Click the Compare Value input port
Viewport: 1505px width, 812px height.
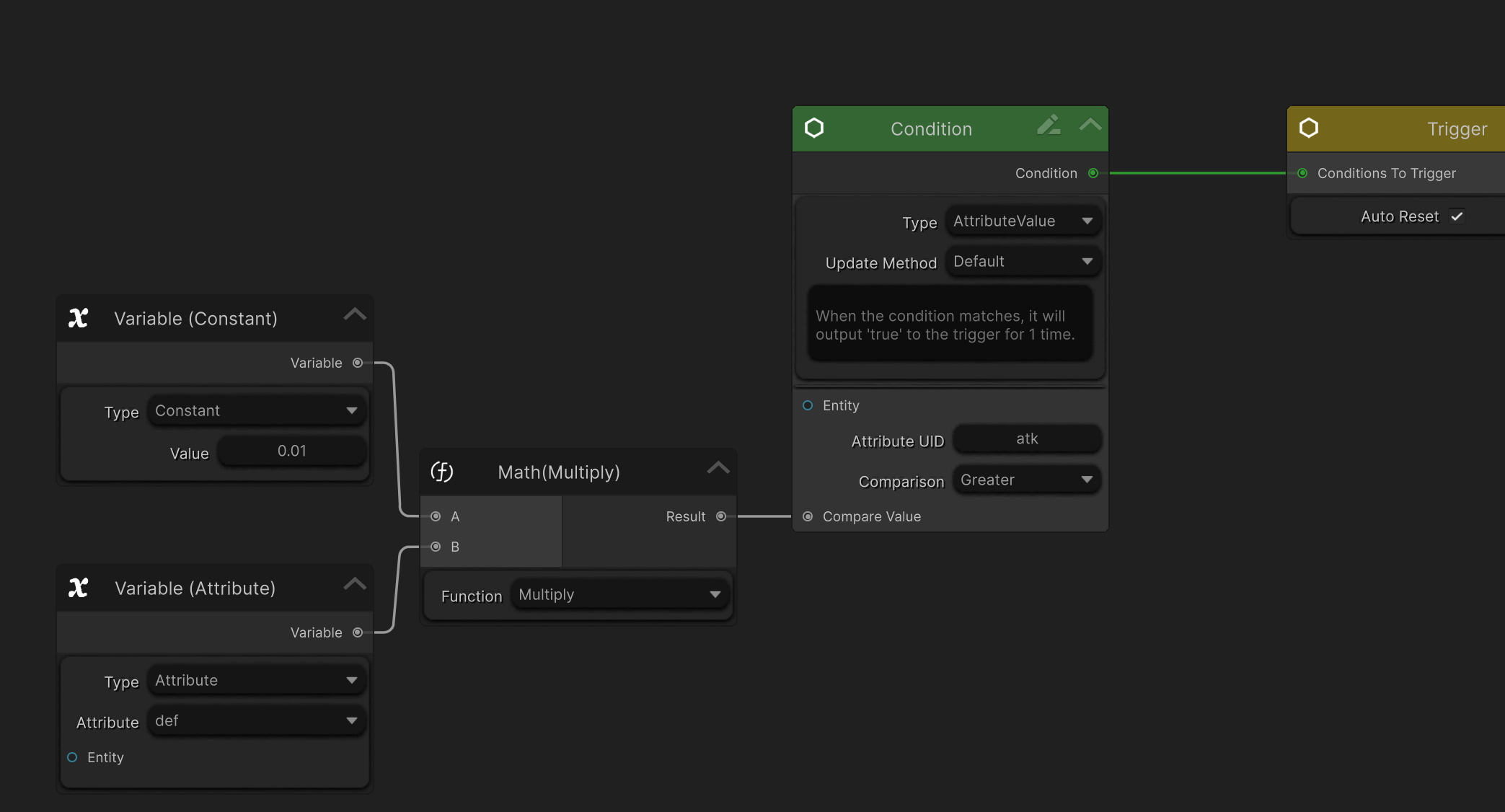coord(808,516)
